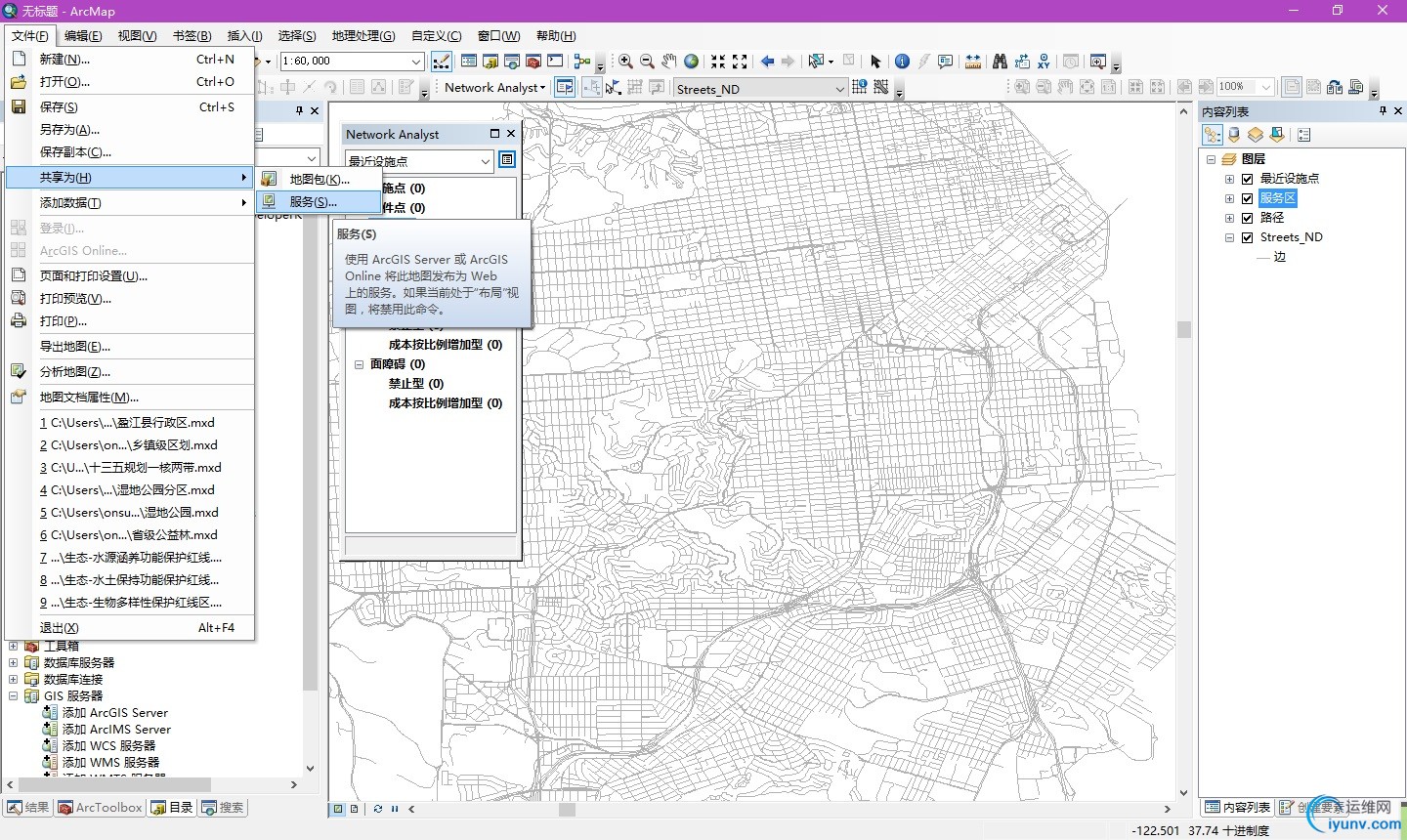
Task: Open the red ArcToolbox toolbar icon
Action: tap(533, 62)
